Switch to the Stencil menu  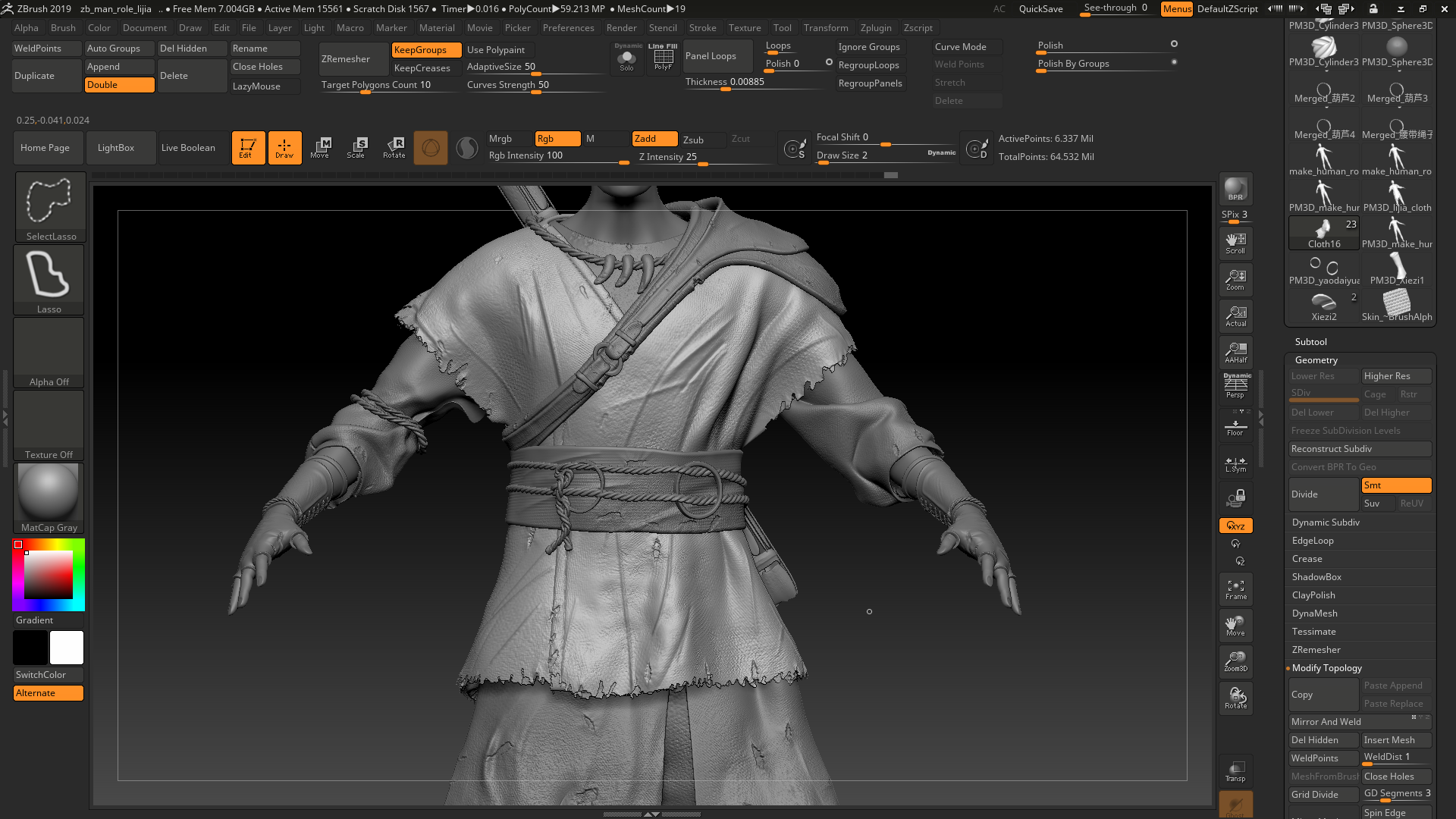click(664, 28)
